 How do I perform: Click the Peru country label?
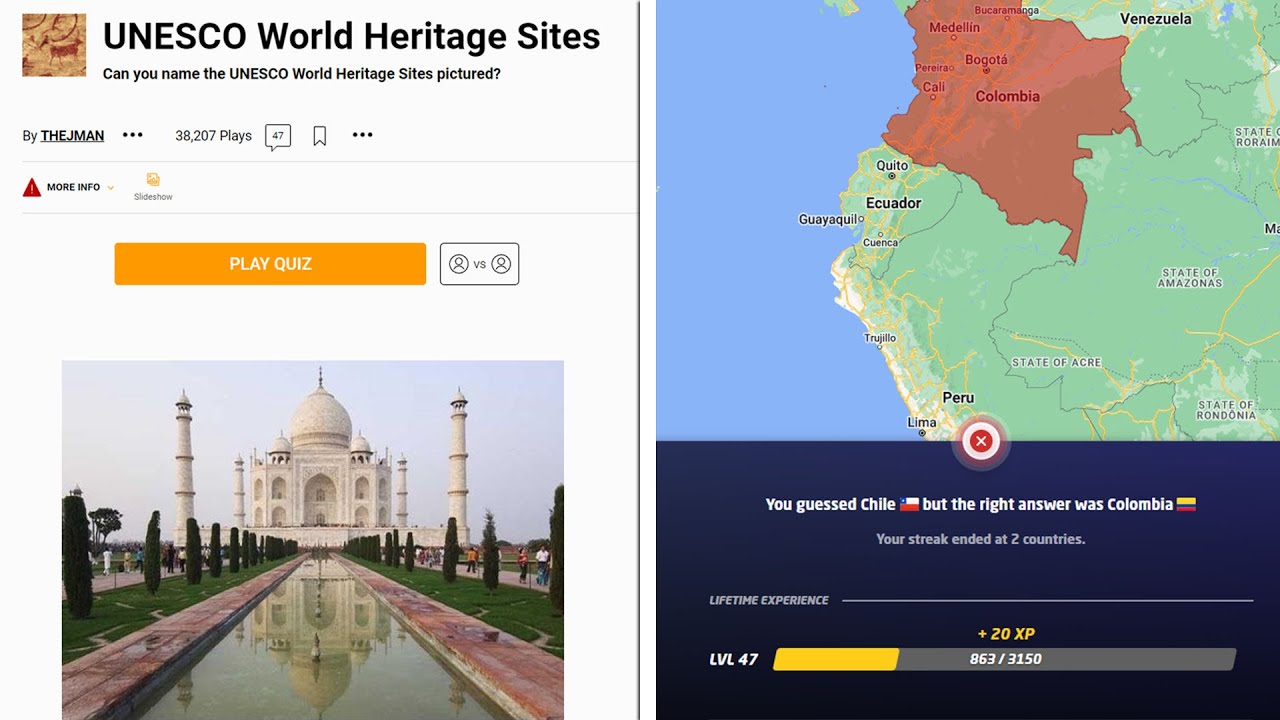pos(958,398)
